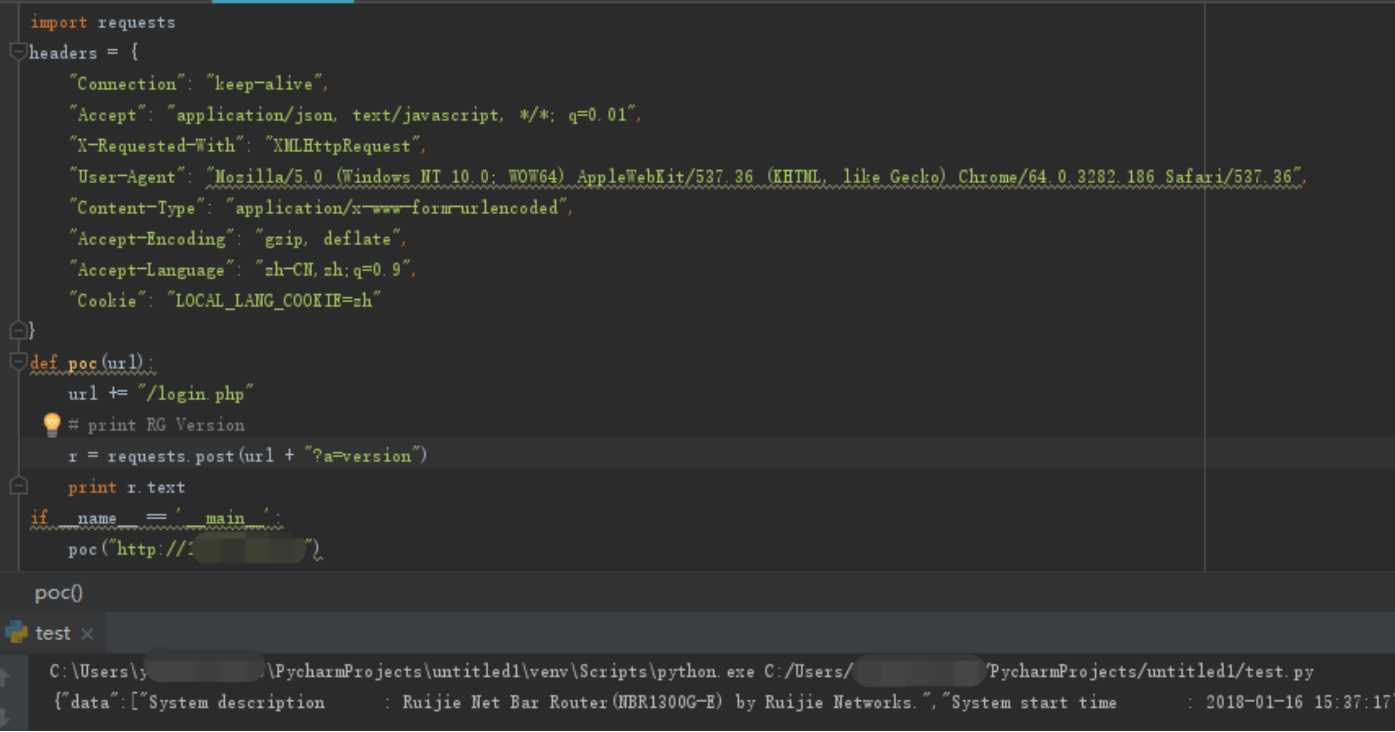Click the 'print r.text' statement
The image size is (1395, 732).
coord(126,487)
